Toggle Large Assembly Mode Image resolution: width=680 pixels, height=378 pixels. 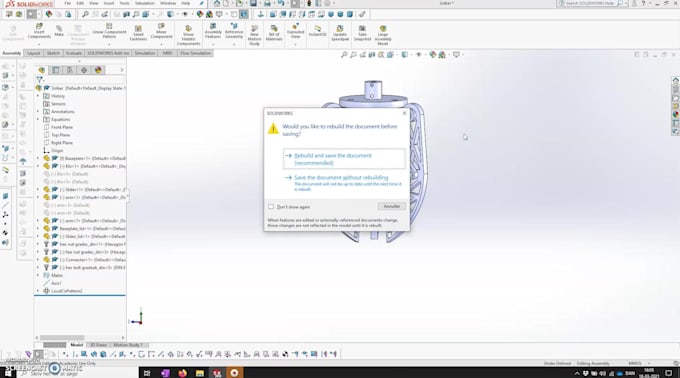tap(383, 36)
